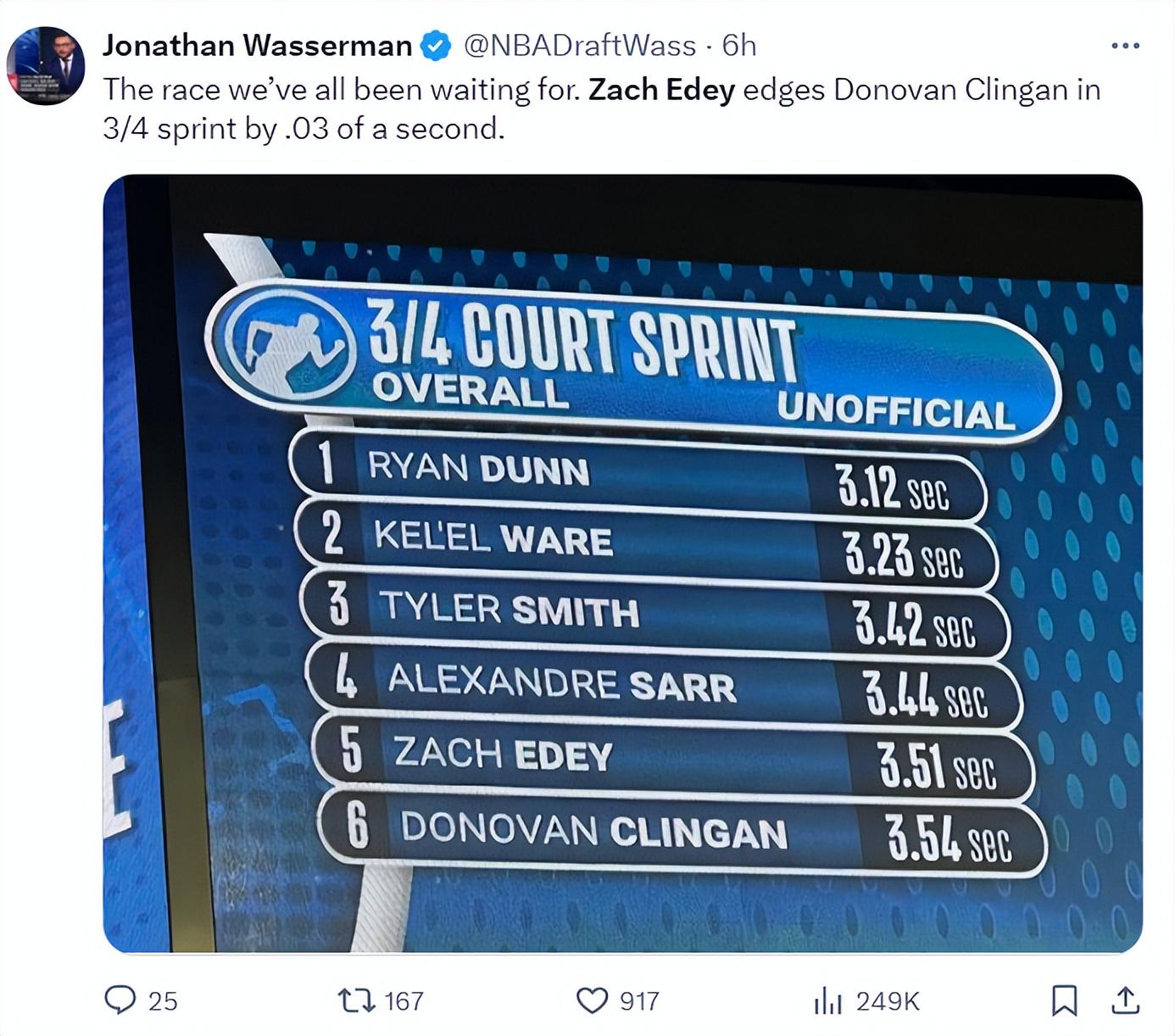This screenshot has height=1036, width=1175.
Task: Open Jonathan Wasserman's profile avatar
Action: pos(46,65)
